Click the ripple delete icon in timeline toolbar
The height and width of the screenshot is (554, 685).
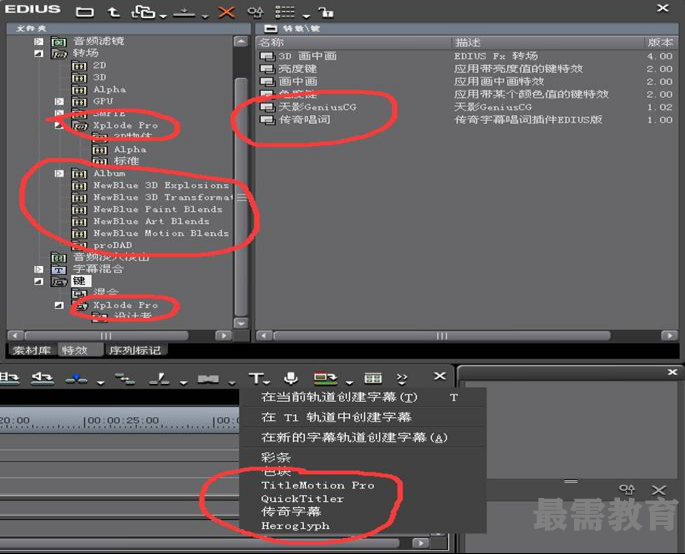pos(125,379)
